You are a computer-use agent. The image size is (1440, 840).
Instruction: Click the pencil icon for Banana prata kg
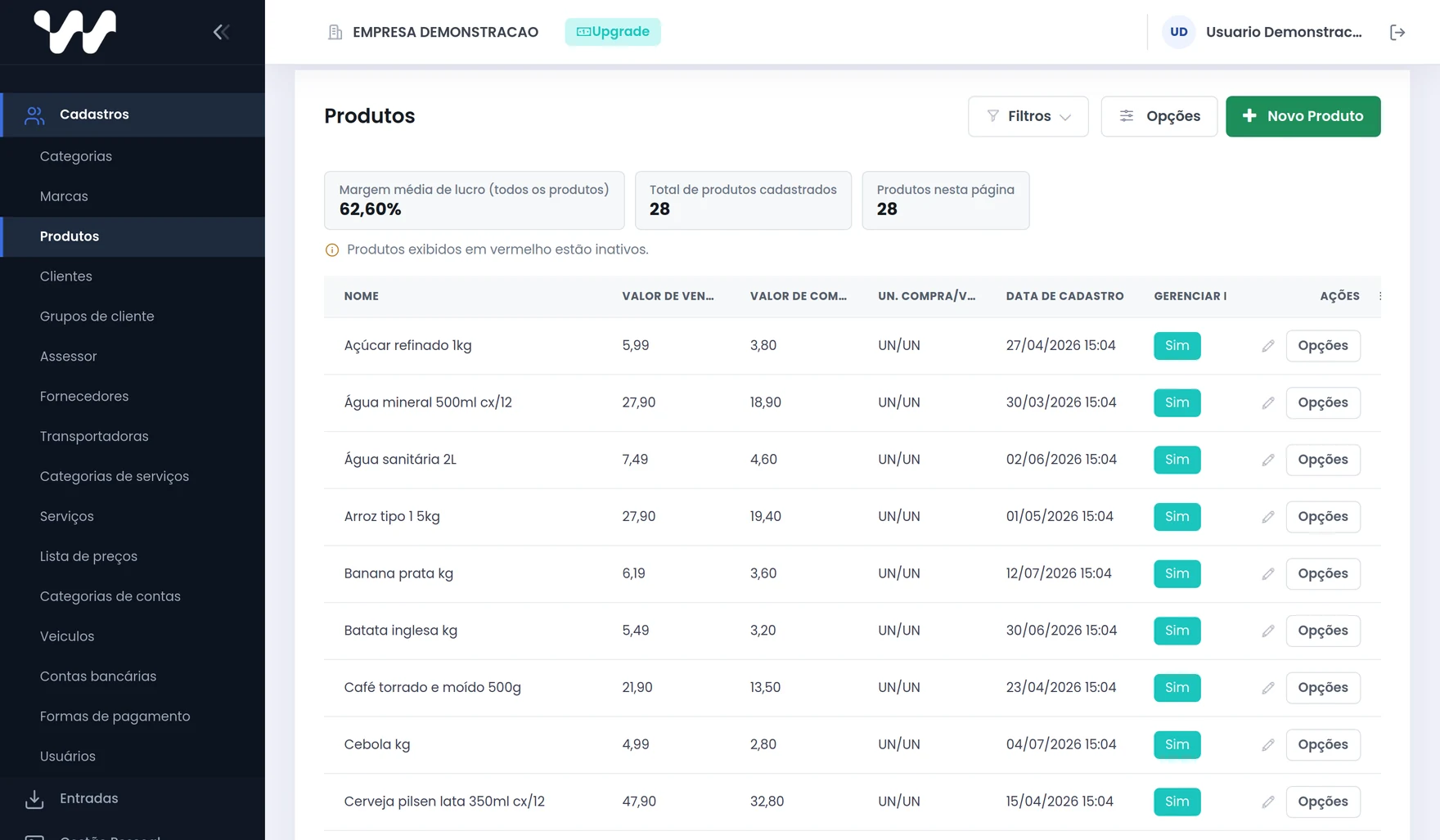pos(1268,574)
